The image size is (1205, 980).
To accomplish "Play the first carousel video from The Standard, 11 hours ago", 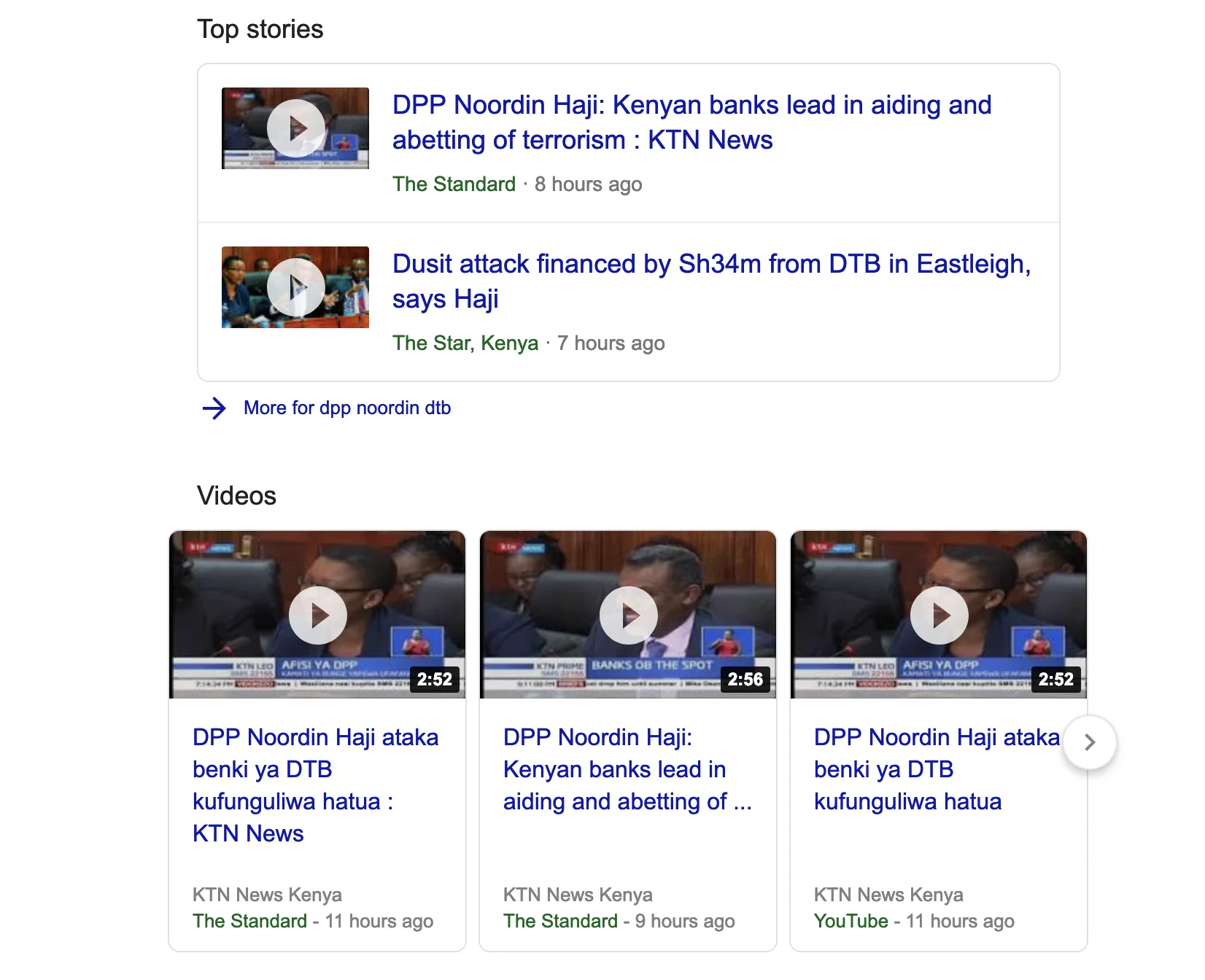I will point(317,615).
